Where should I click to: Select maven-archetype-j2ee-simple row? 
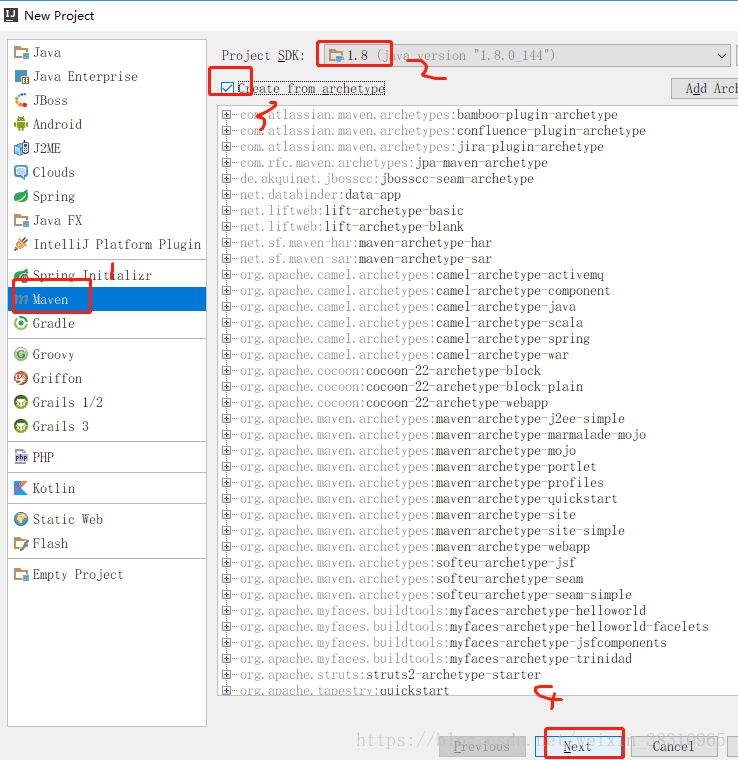click(x=432, y=418)
